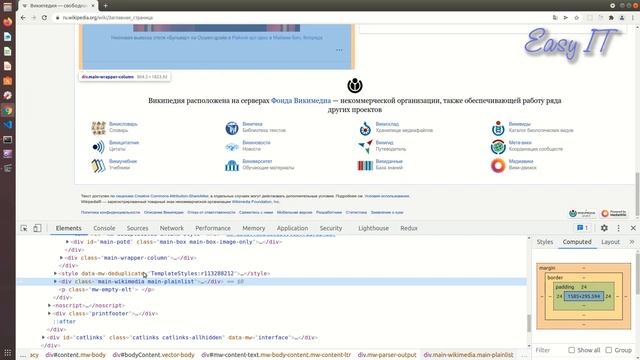Open the Memory tab
This screenshot has width=640, height=360.
coord(253,228)
